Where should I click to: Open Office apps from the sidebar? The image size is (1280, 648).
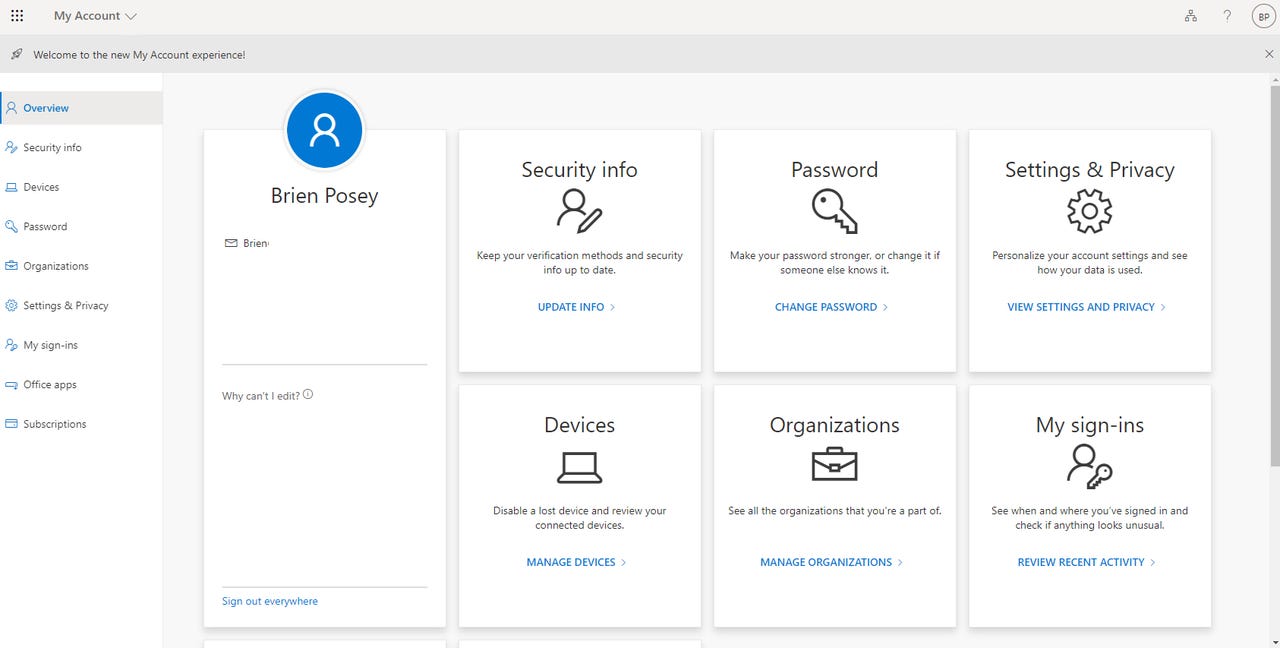tap(49, 384)
